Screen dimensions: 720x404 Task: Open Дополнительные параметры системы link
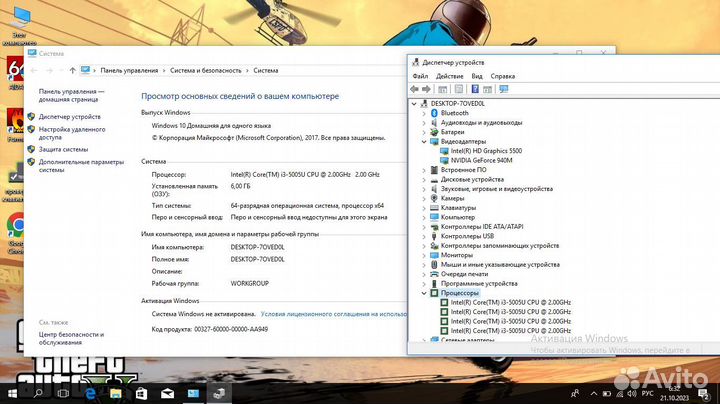click(x=81, y=166)
